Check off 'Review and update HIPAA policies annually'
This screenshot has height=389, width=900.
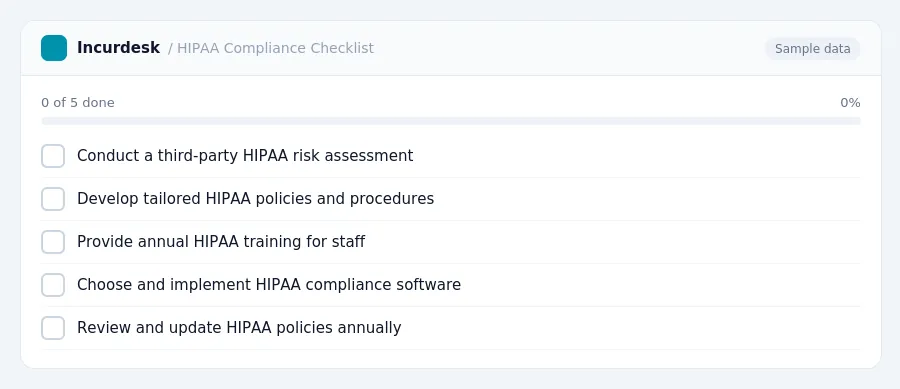click(53, 328)
